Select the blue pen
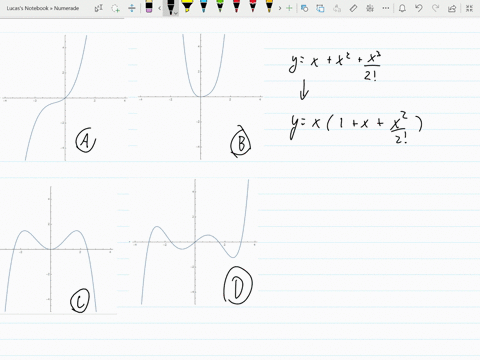 203,7
